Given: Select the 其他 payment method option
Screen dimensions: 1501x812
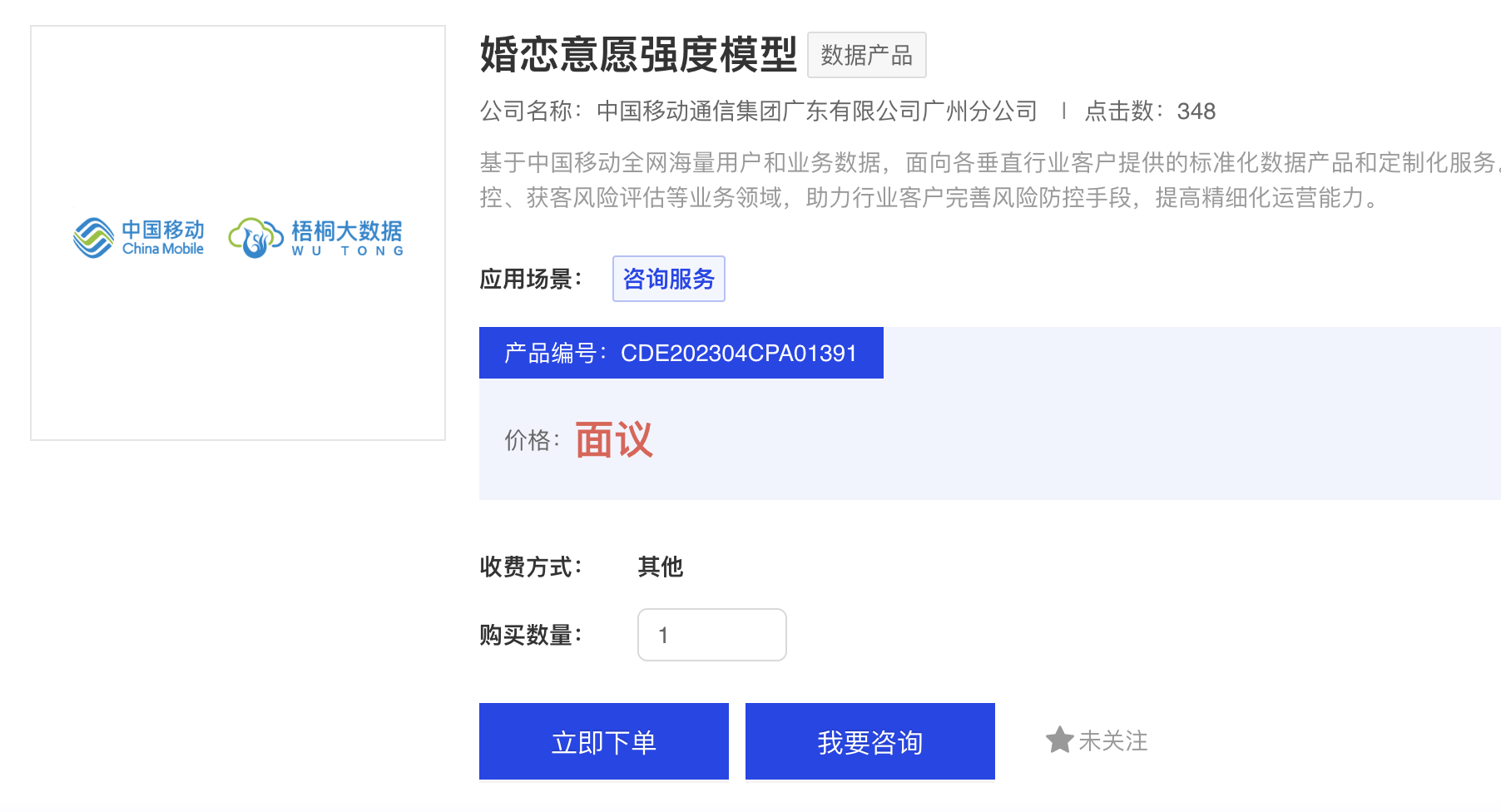Looking at the screenshot, I should coord(660,567).
